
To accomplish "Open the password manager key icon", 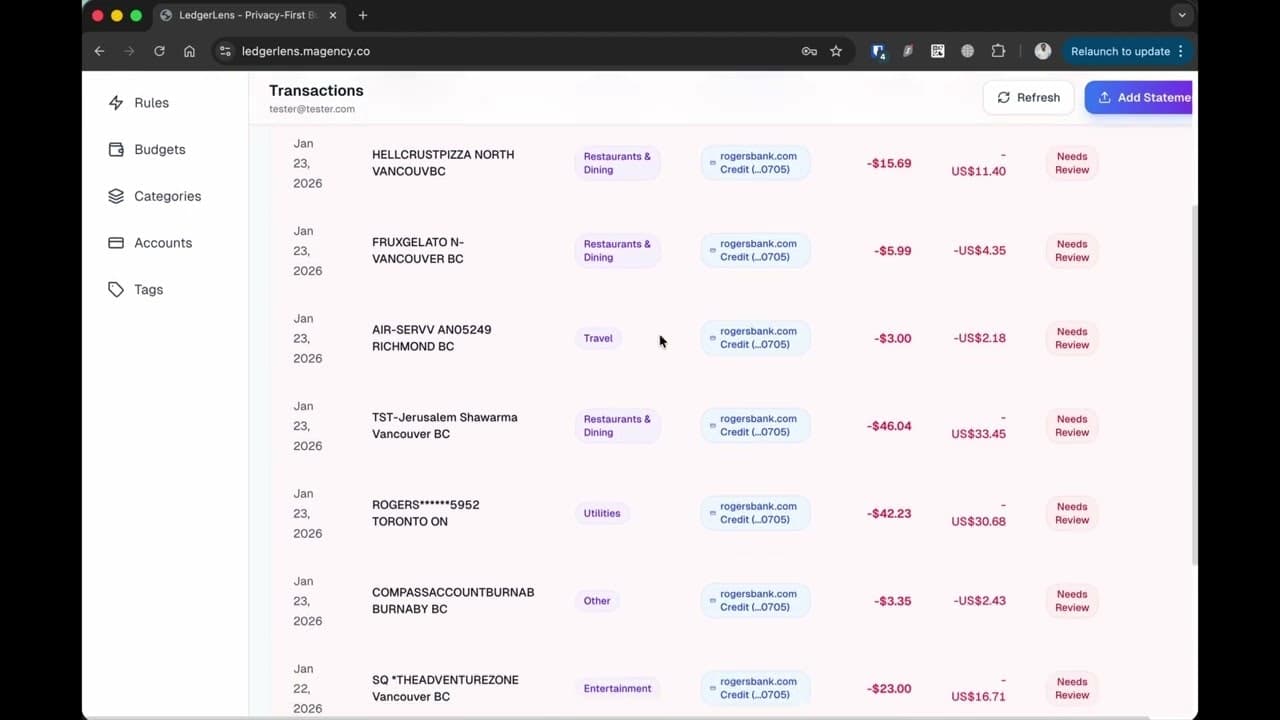I will [808, 51].
